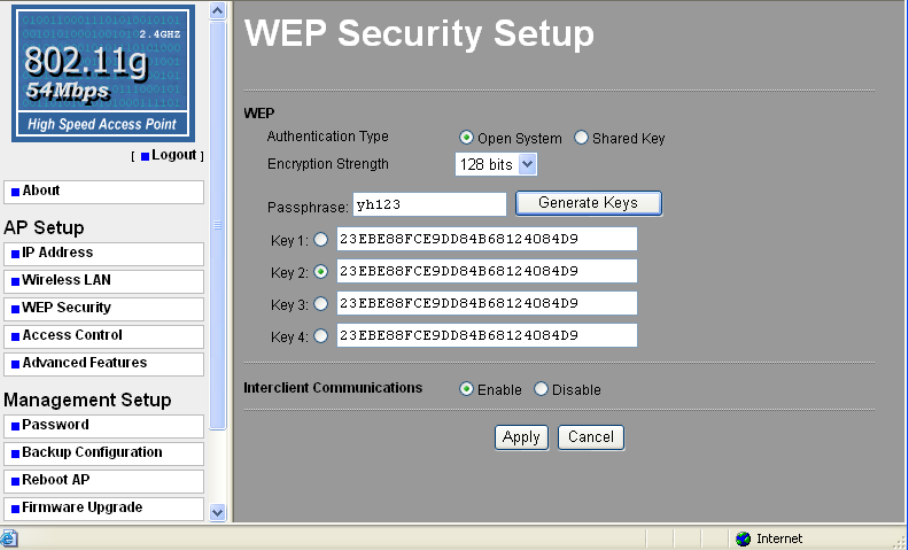Click the AP Setup section heading
The image size is (908, 550).
pyautogui.click(x=44, y=228)
